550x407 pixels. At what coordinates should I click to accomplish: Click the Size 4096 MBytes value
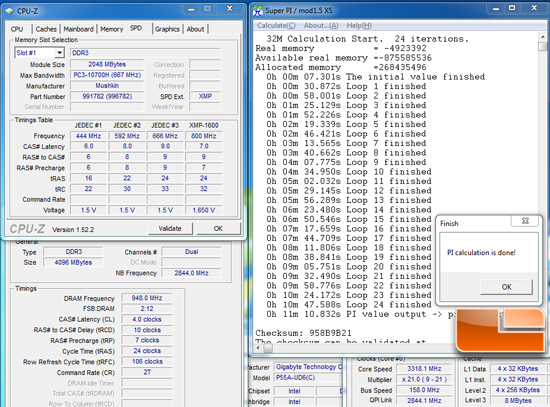pyautogui.click(x=73, y=262)
